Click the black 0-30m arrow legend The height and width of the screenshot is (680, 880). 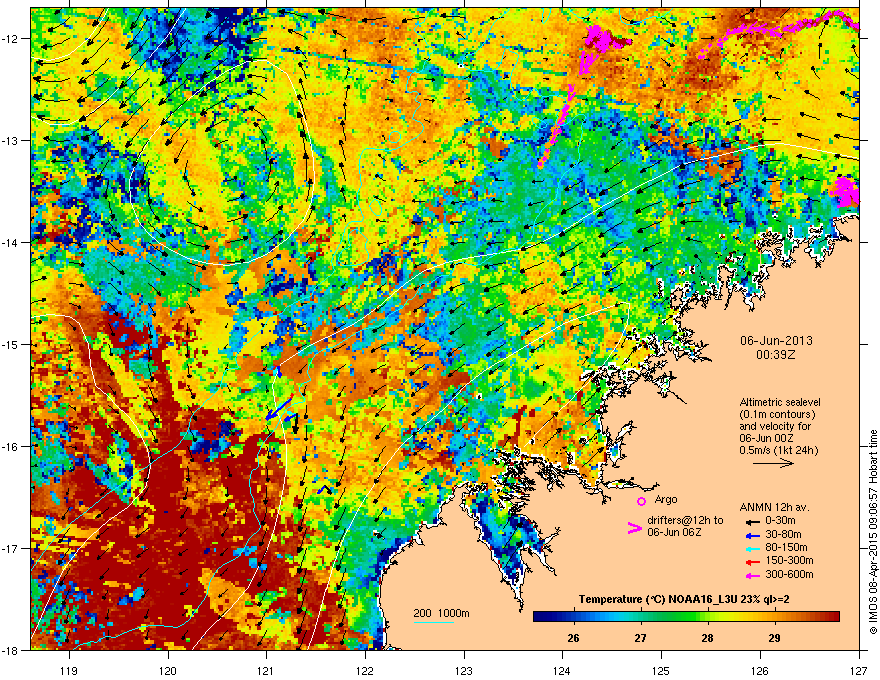click(751, 521)
